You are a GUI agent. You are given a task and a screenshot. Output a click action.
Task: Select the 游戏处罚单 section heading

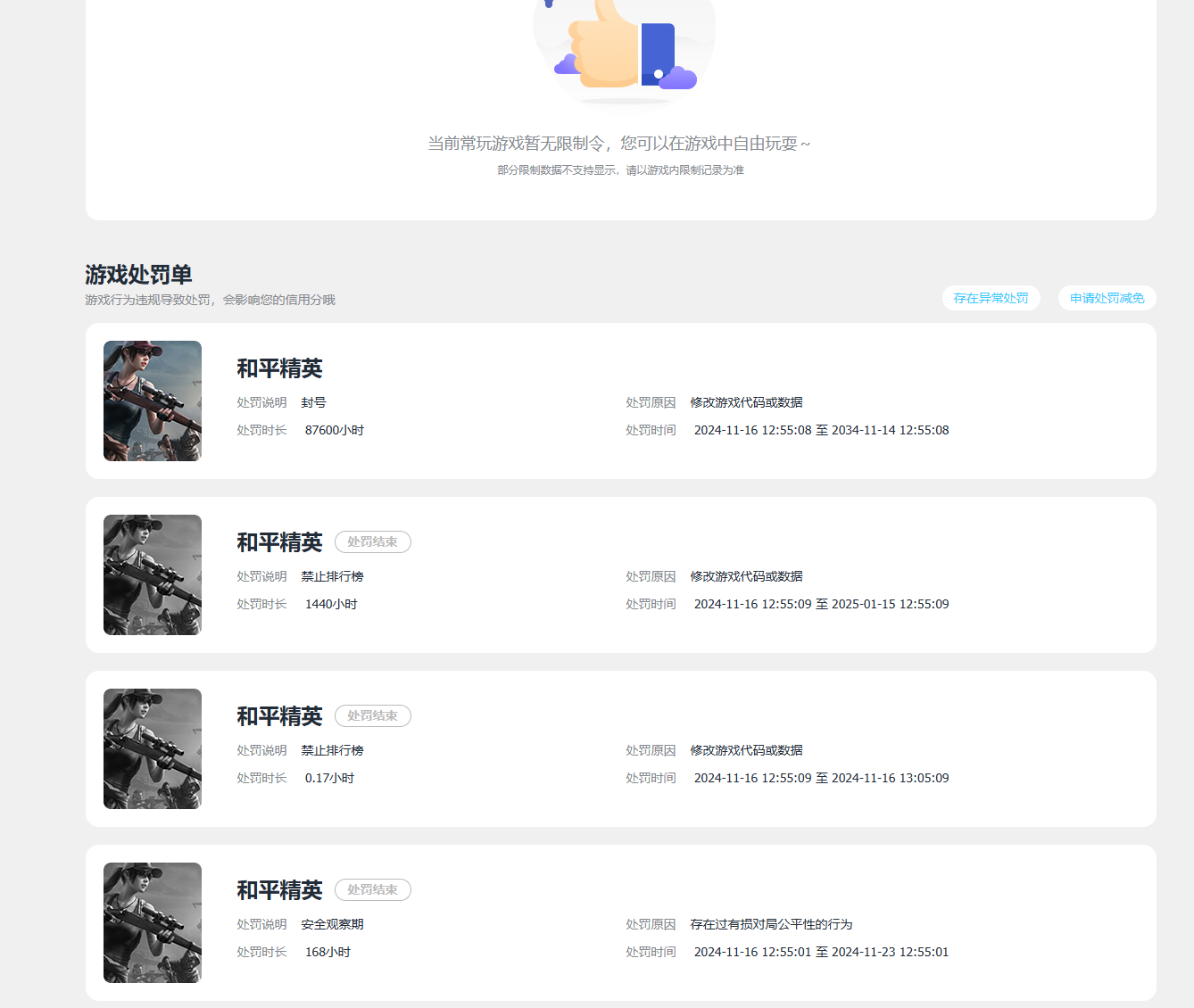coord(138,274)
